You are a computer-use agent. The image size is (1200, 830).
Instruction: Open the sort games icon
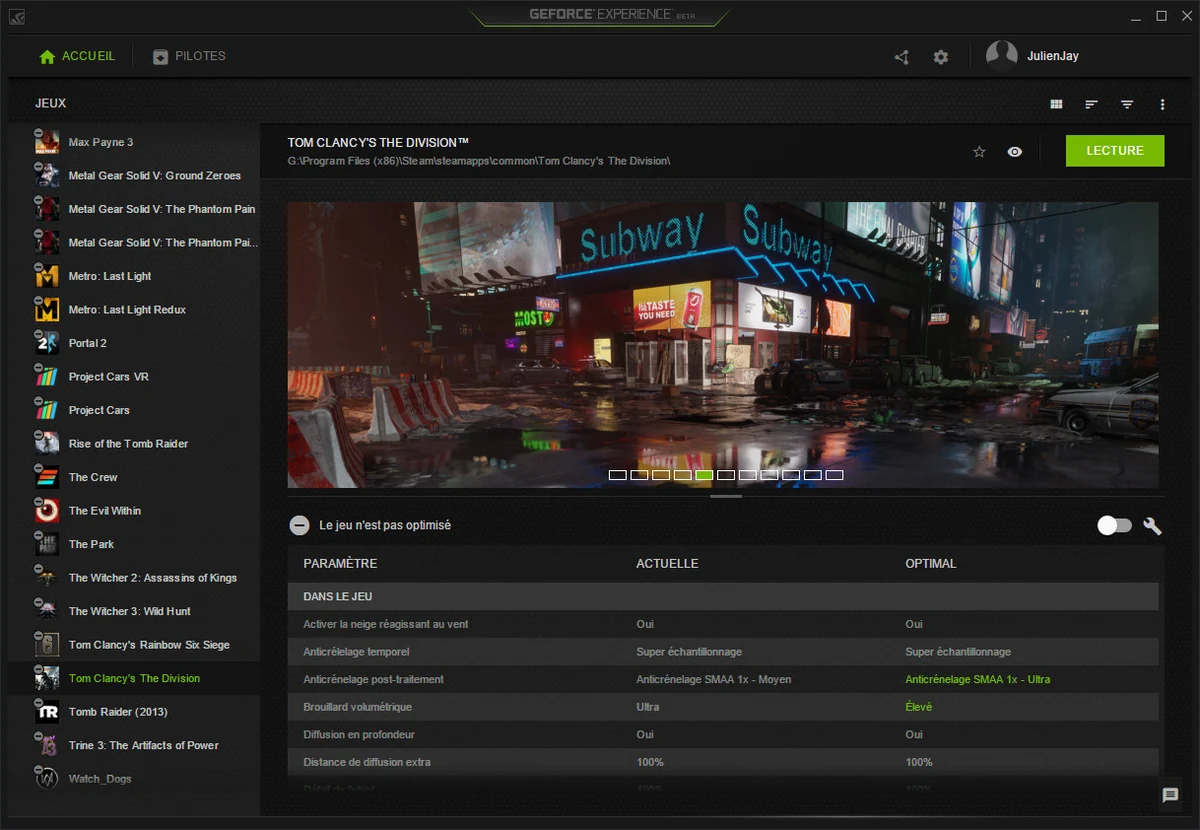pos(1091,104)
